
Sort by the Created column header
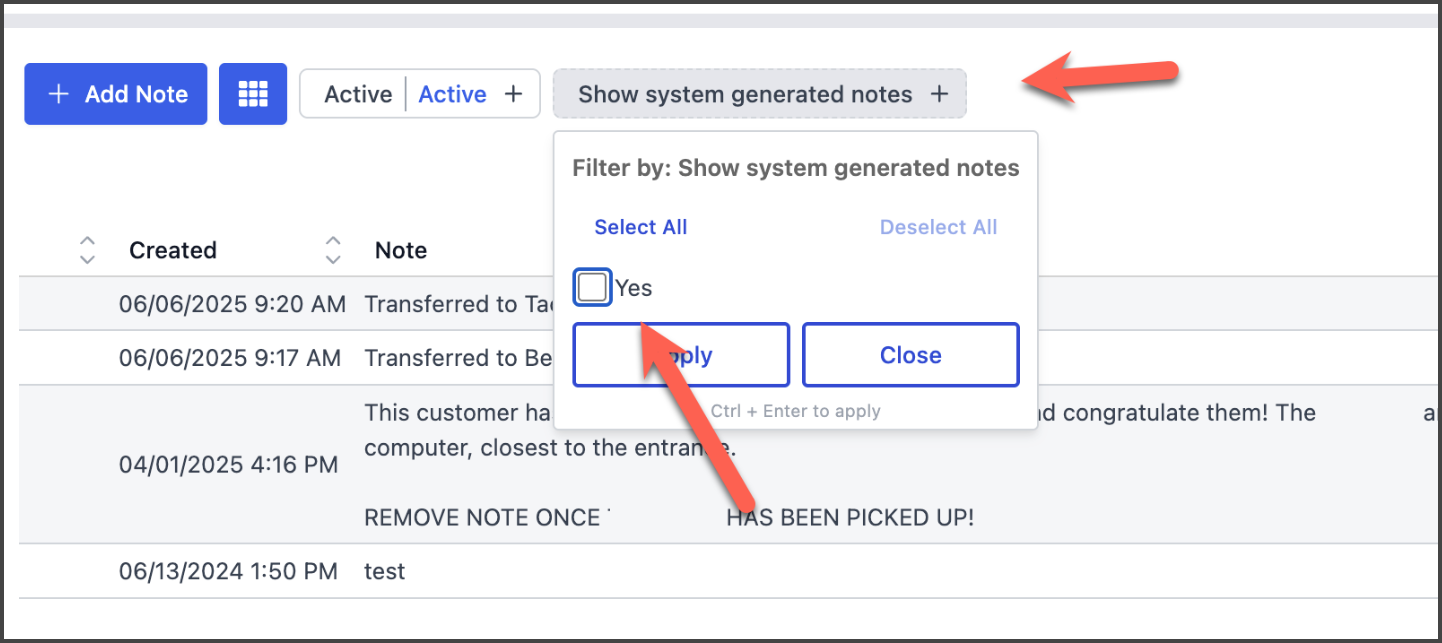point(173,250)
